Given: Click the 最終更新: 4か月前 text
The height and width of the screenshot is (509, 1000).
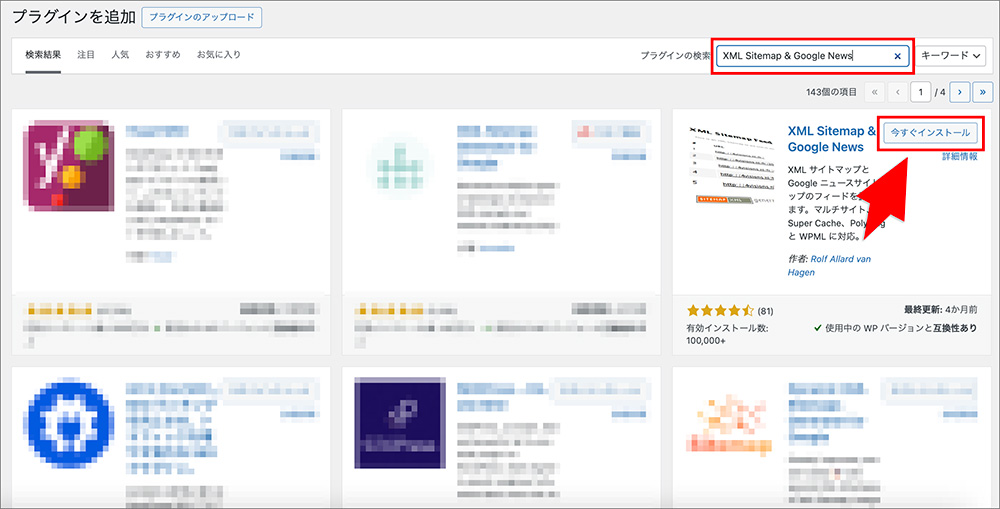Looking at the screenshot, I should 941,309.
